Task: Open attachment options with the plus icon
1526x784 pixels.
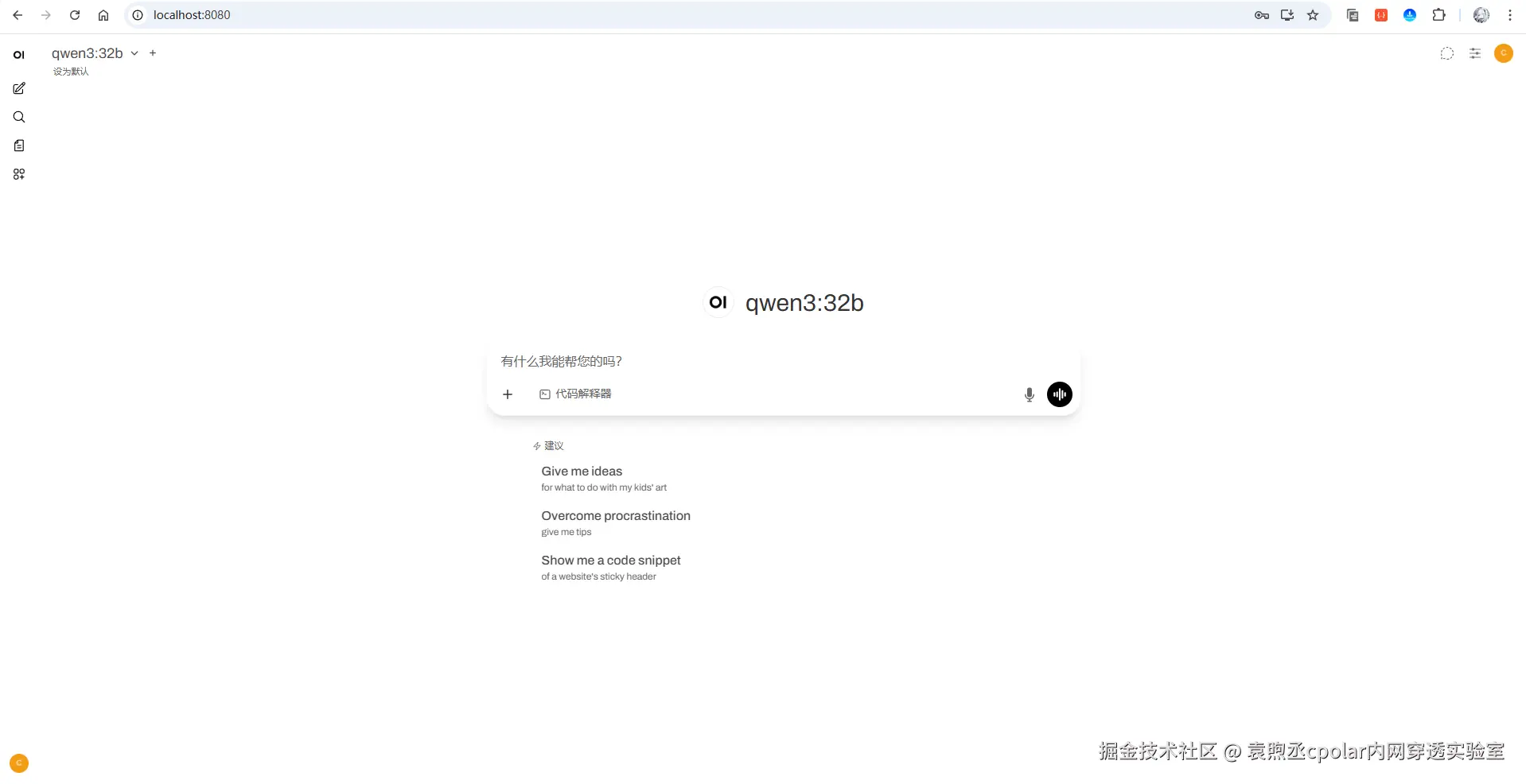Action: (x=508, y=394)
